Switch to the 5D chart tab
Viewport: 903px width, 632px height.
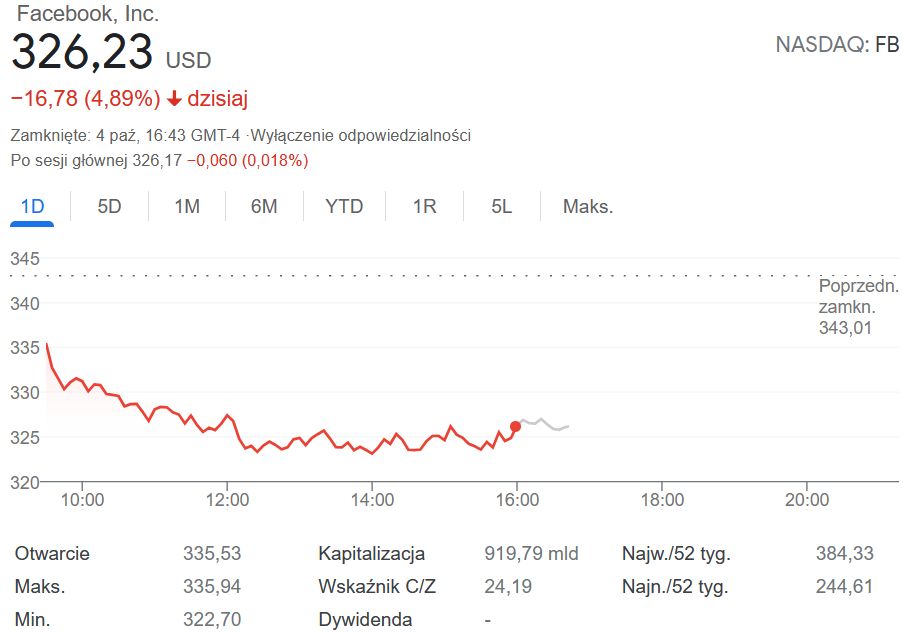pyautogui.click(x=109, y=207)
